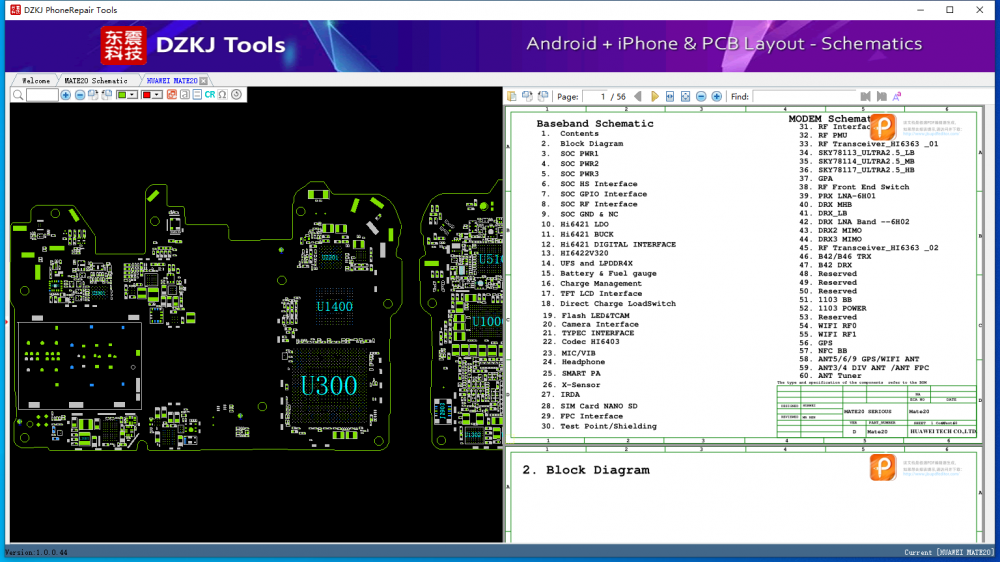Click the PCB search input box

pos(42,95)
